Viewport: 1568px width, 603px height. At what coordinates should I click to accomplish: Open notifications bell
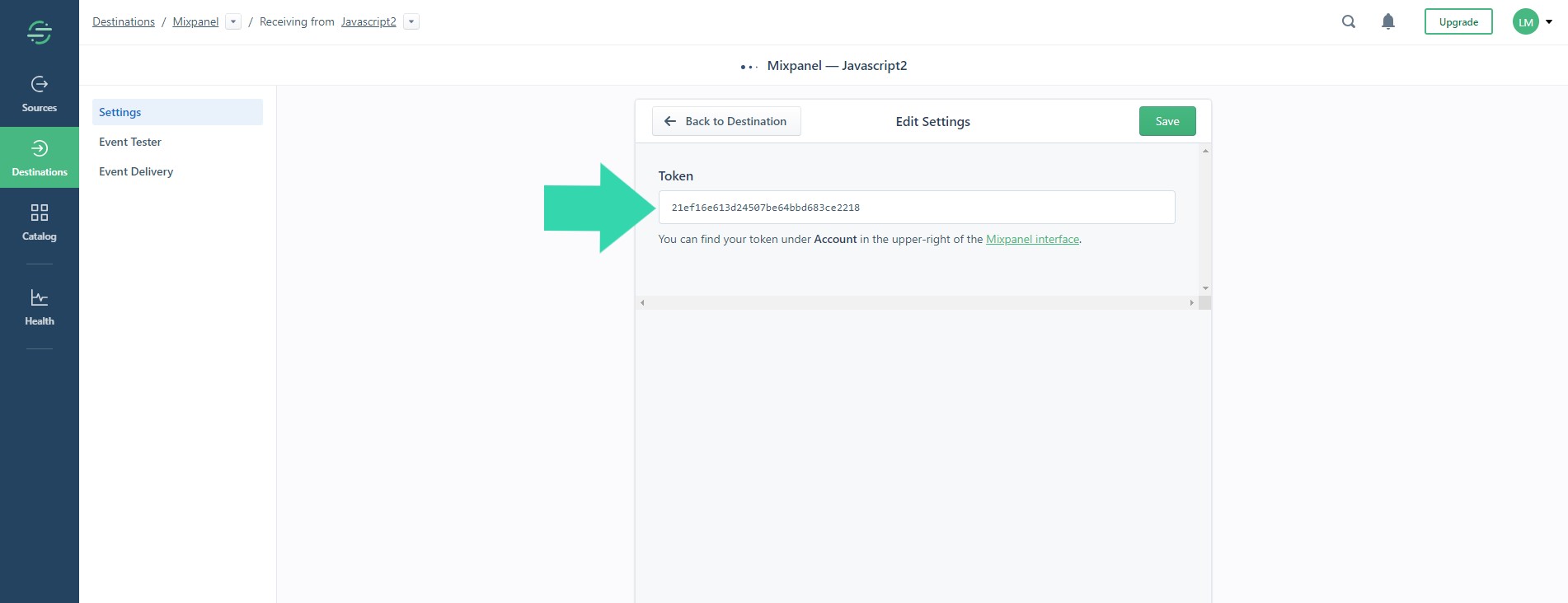pos(1388,22)
